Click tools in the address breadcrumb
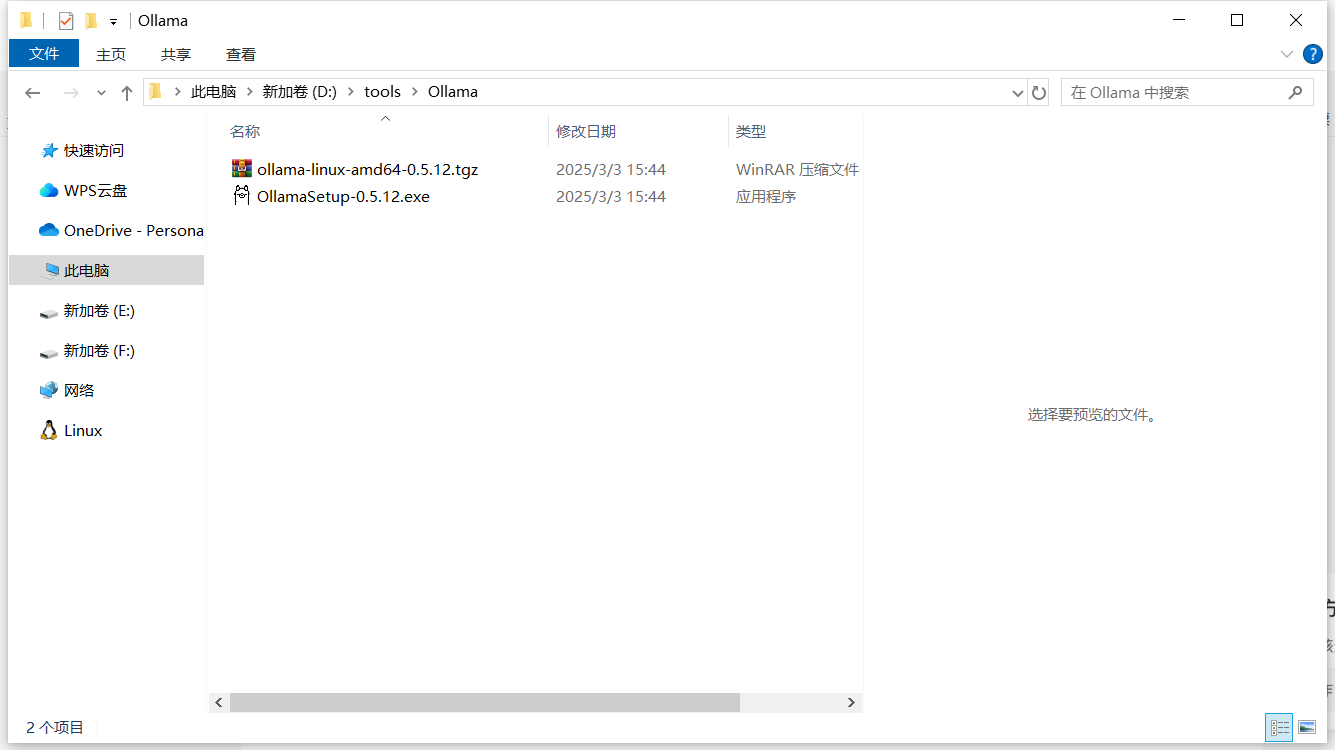1335x750 pixels. 382,91
